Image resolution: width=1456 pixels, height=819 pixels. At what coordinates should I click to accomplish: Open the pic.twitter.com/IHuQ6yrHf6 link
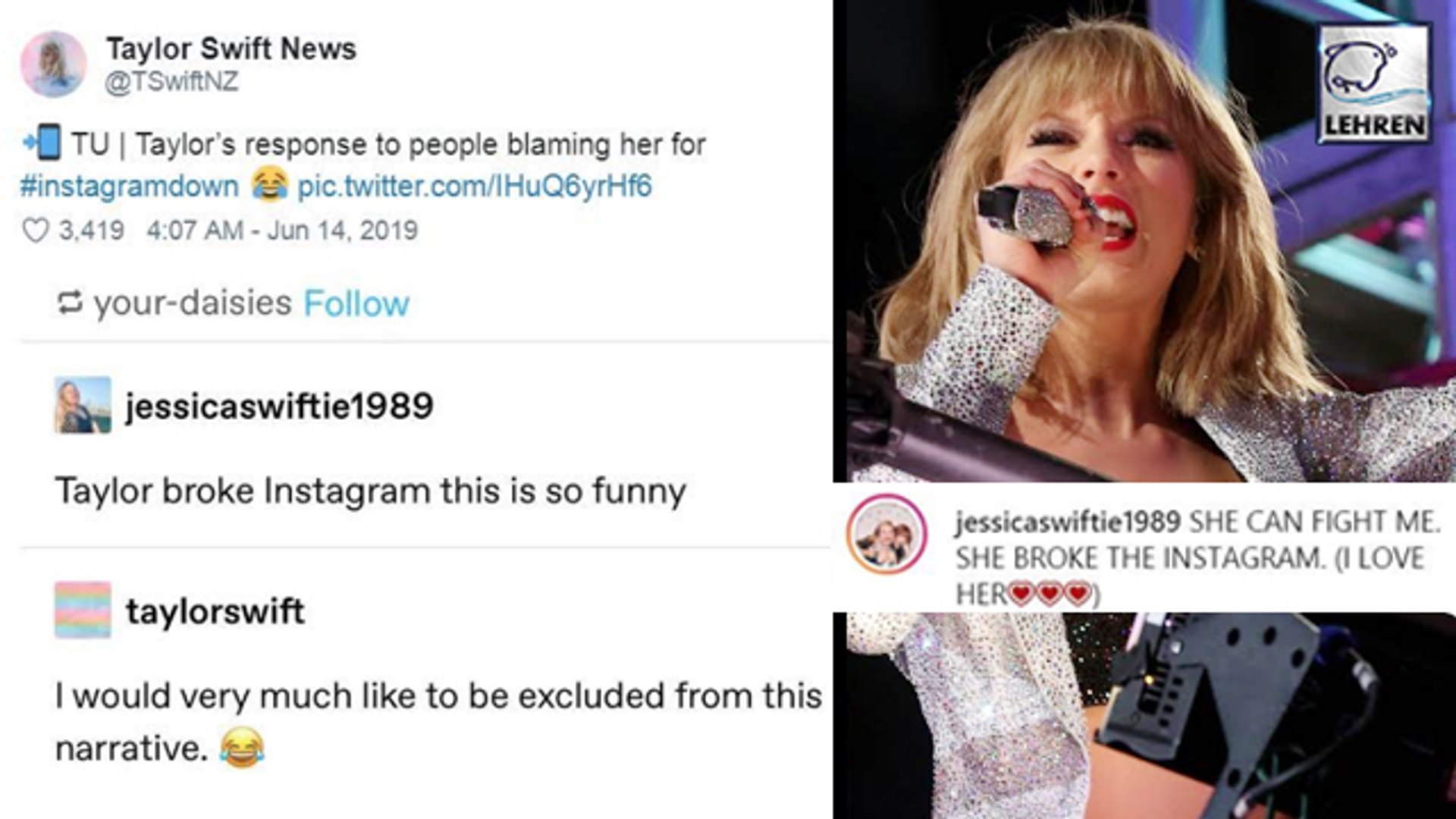[x=474, y=187]
